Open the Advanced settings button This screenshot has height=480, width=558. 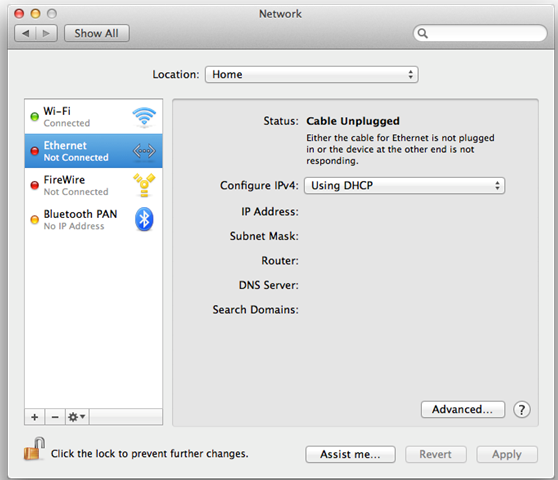(463, 410)
